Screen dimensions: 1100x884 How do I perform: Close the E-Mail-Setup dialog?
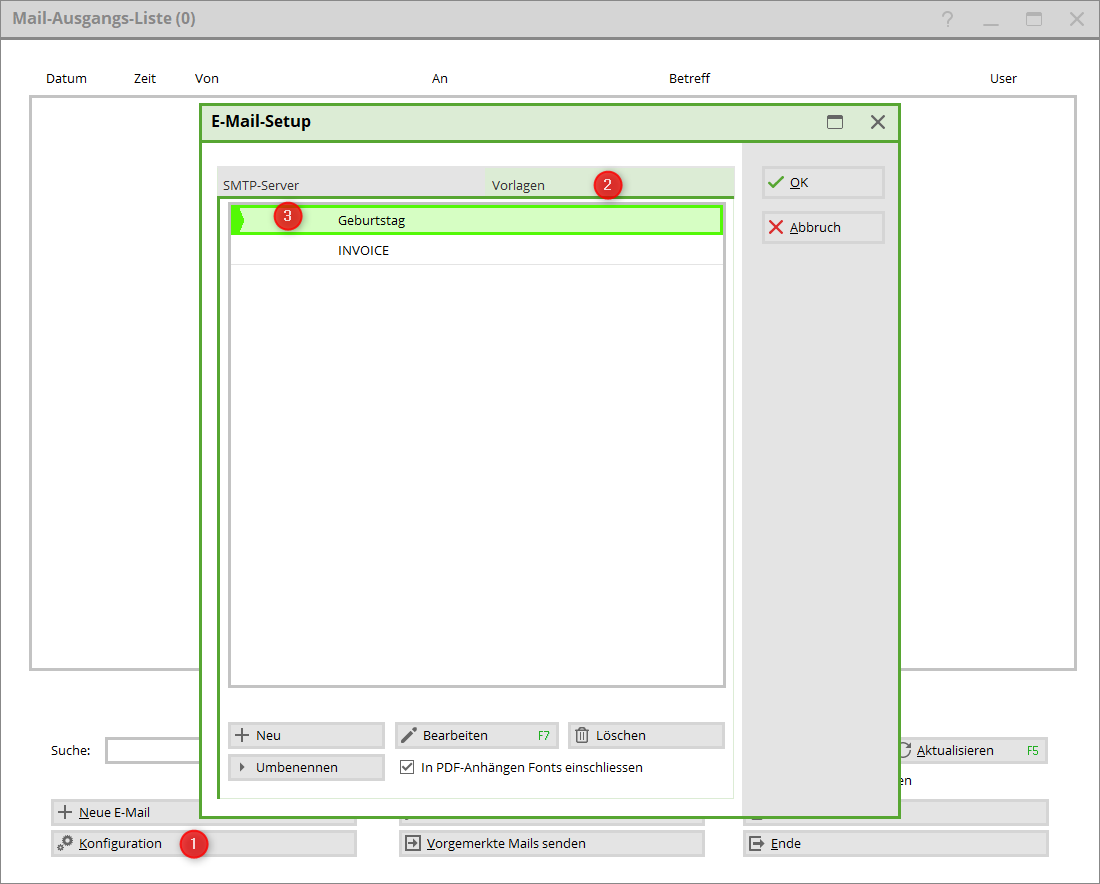(x=878, y=122)
